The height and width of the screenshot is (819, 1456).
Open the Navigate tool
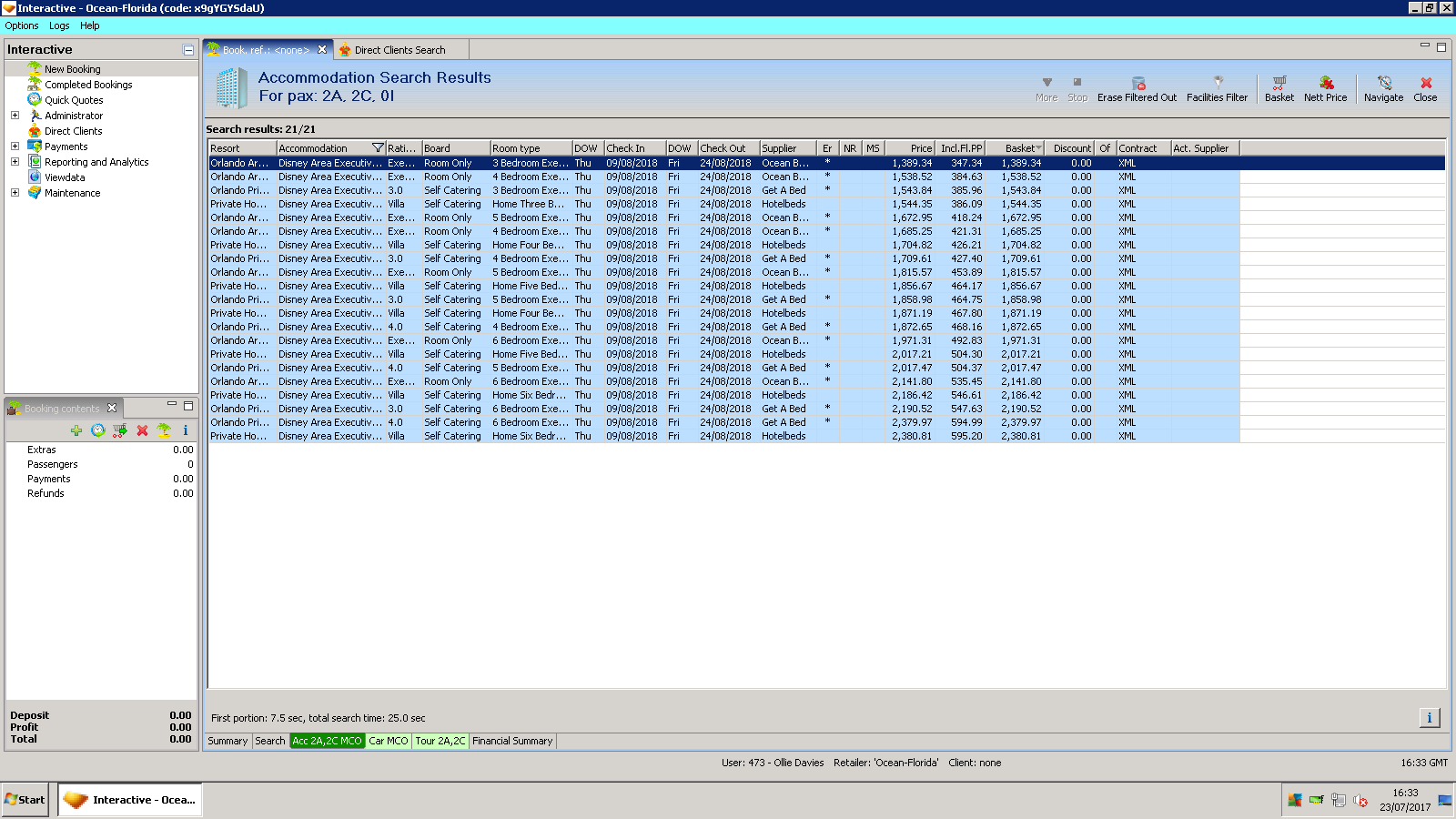1383,88
